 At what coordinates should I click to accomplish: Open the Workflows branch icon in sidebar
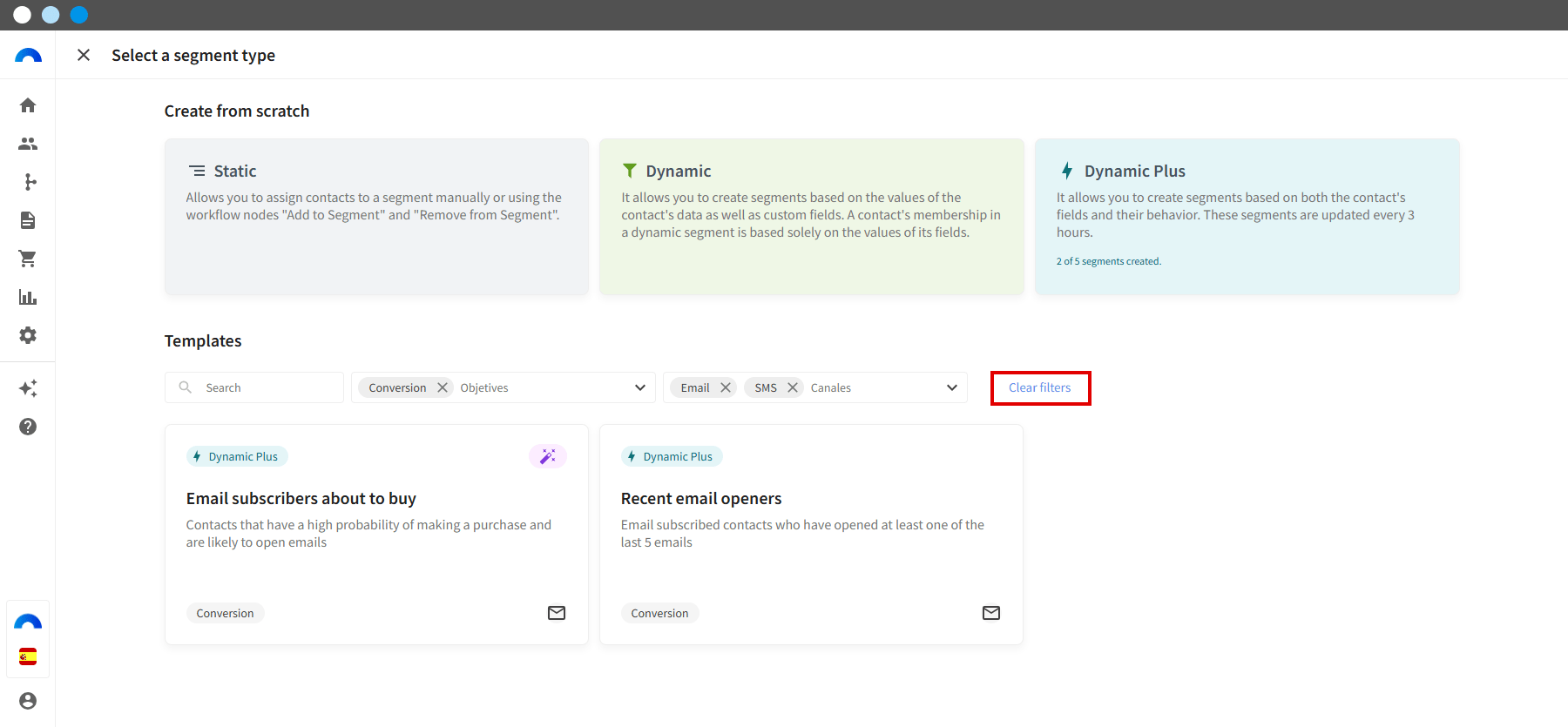click(x=28, y=182)
